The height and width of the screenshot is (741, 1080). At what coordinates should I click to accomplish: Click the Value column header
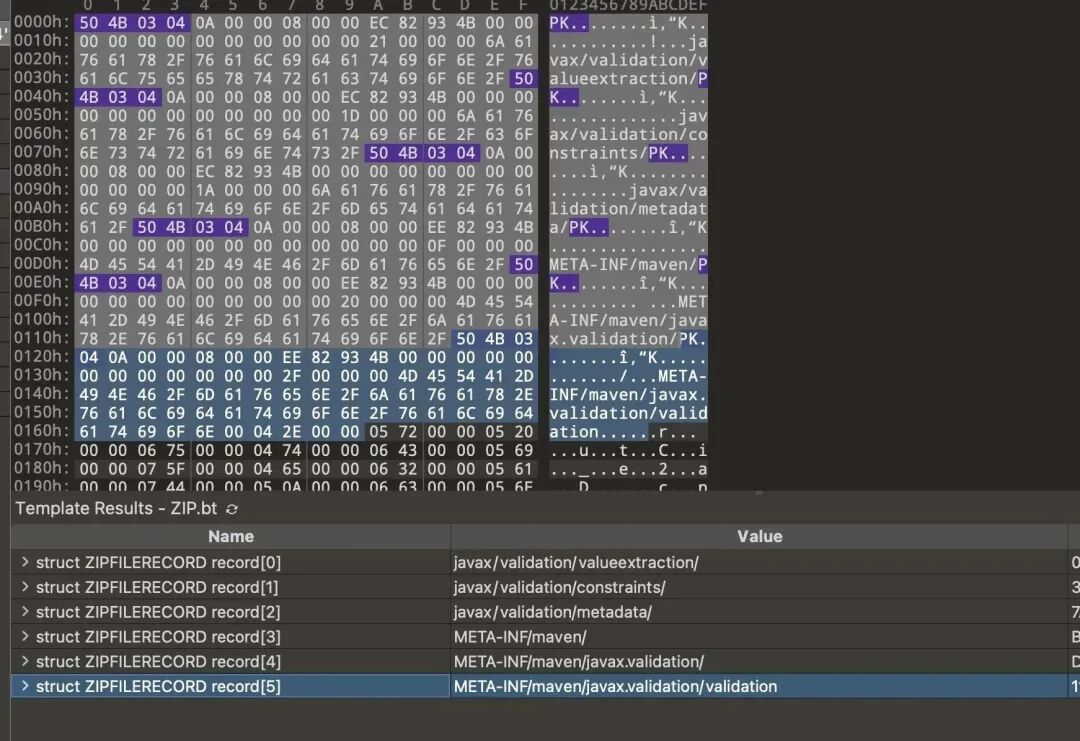pyautogui.click(x=759, y=536)
